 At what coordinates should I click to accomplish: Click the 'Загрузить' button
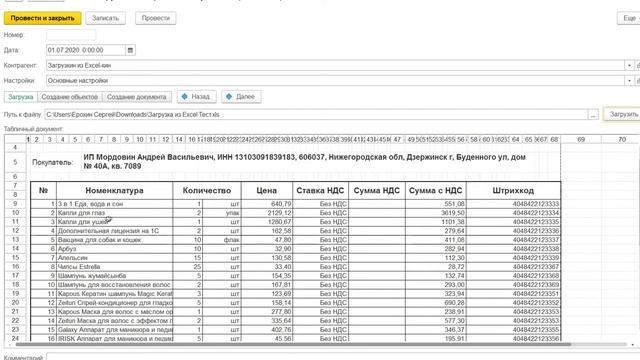click(623, 114)
